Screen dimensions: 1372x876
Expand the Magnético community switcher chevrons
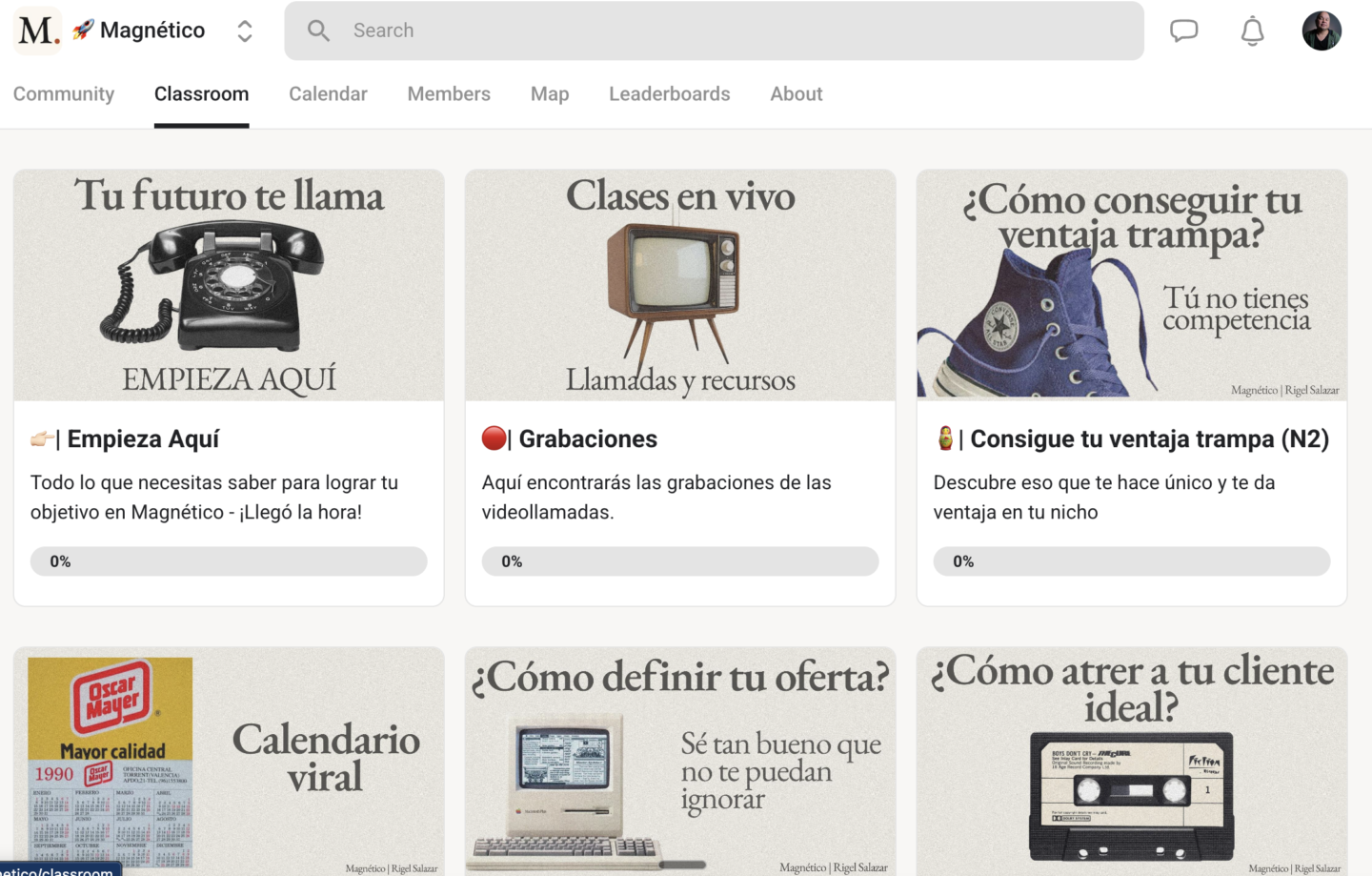(x=245, y=31)
